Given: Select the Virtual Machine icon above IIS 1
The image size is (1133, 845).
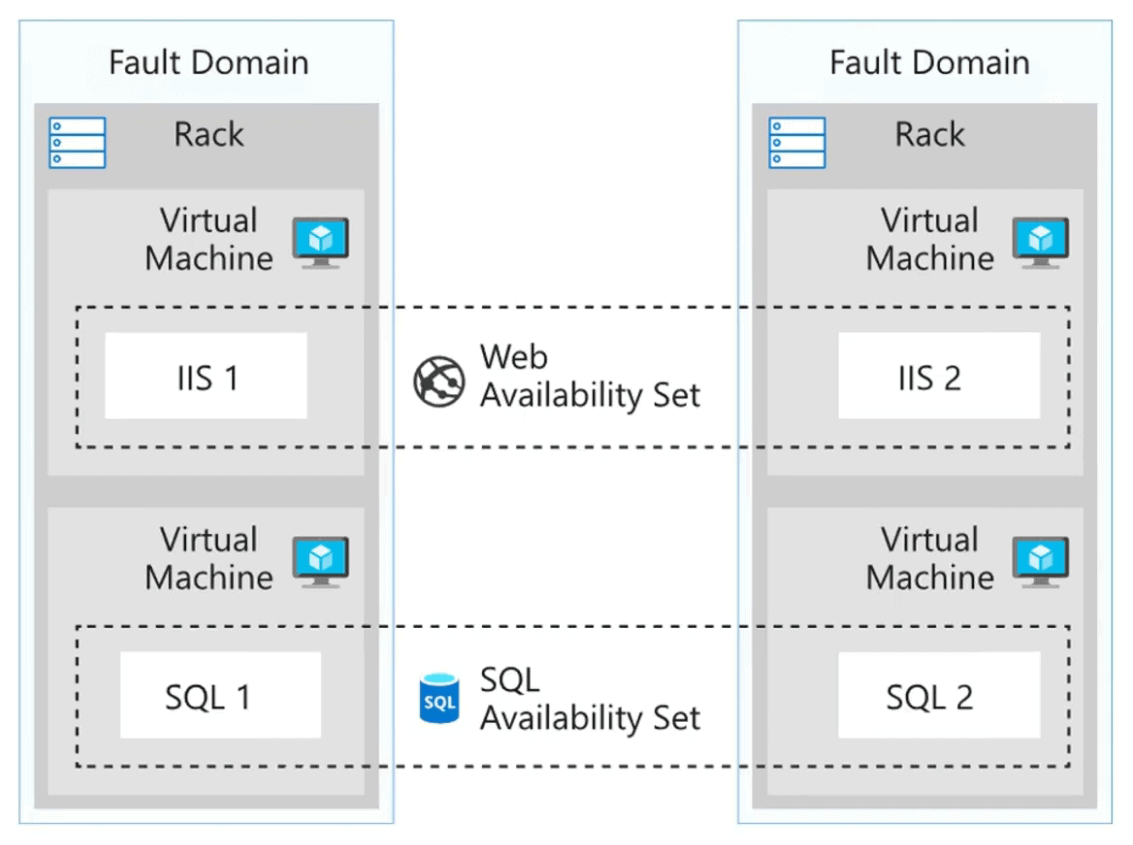Looking at the screenshot, I should pos(321,240).
